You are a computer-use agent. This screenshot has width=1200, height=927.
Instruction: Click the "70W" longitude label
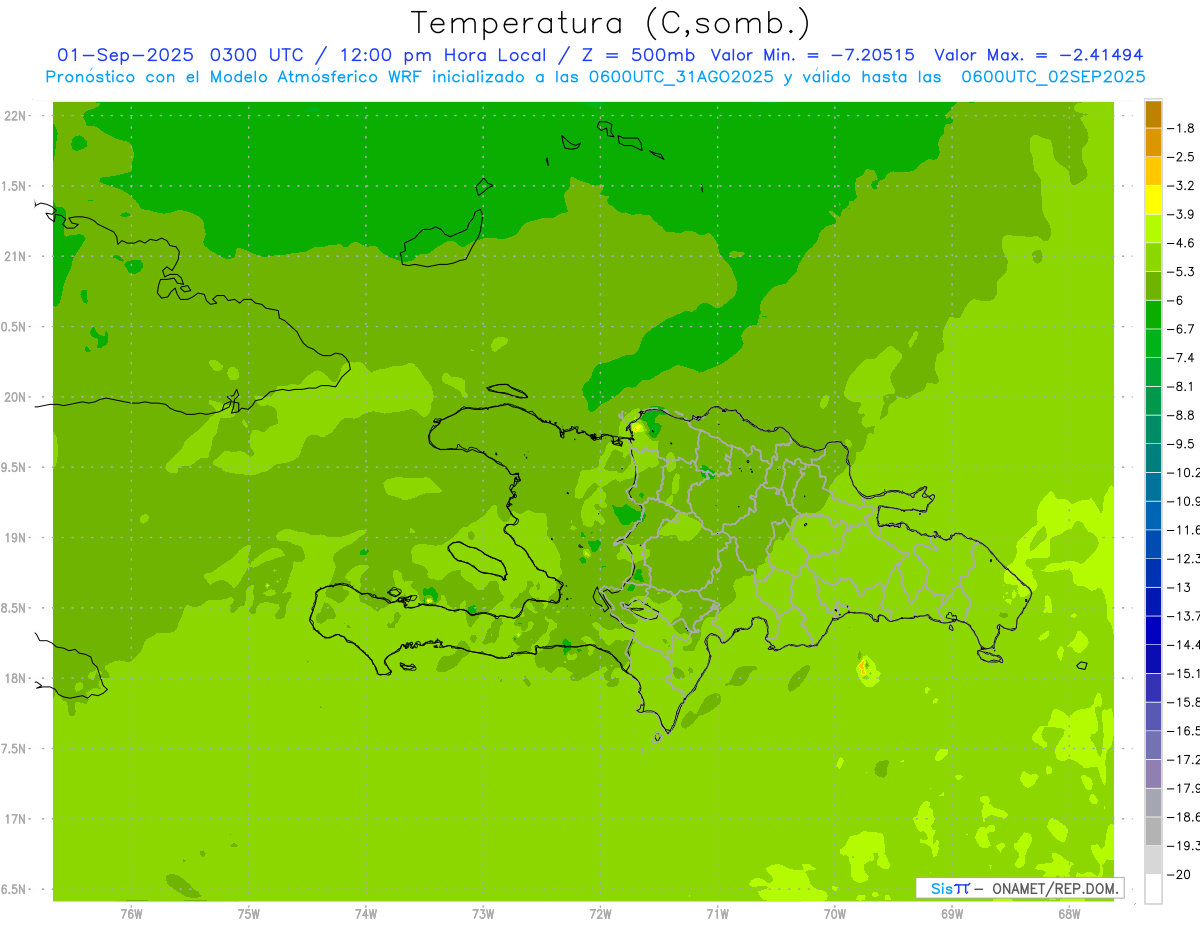835,913
